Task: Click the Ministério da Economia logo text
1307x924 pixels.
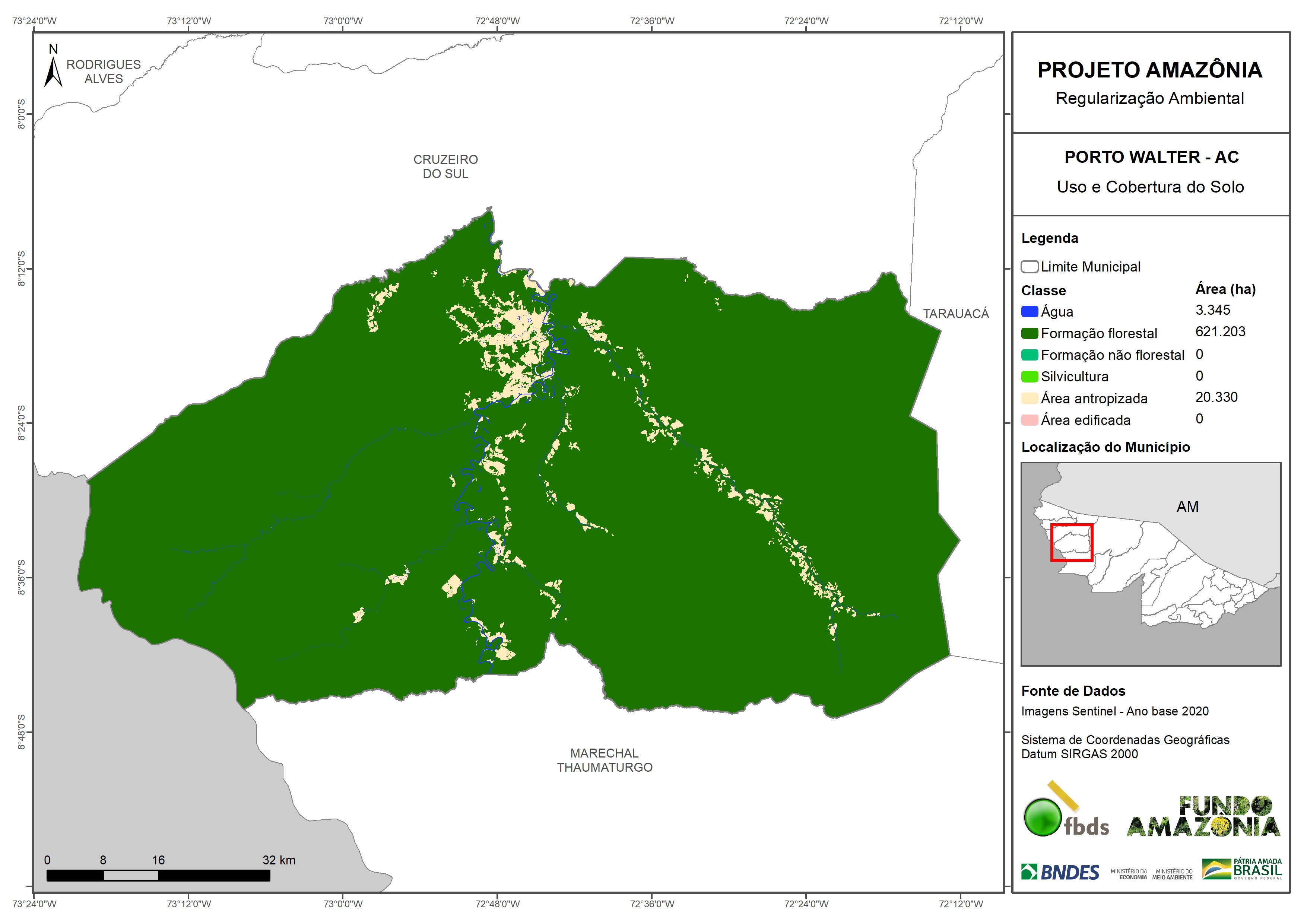Action: click(1129, 874)
